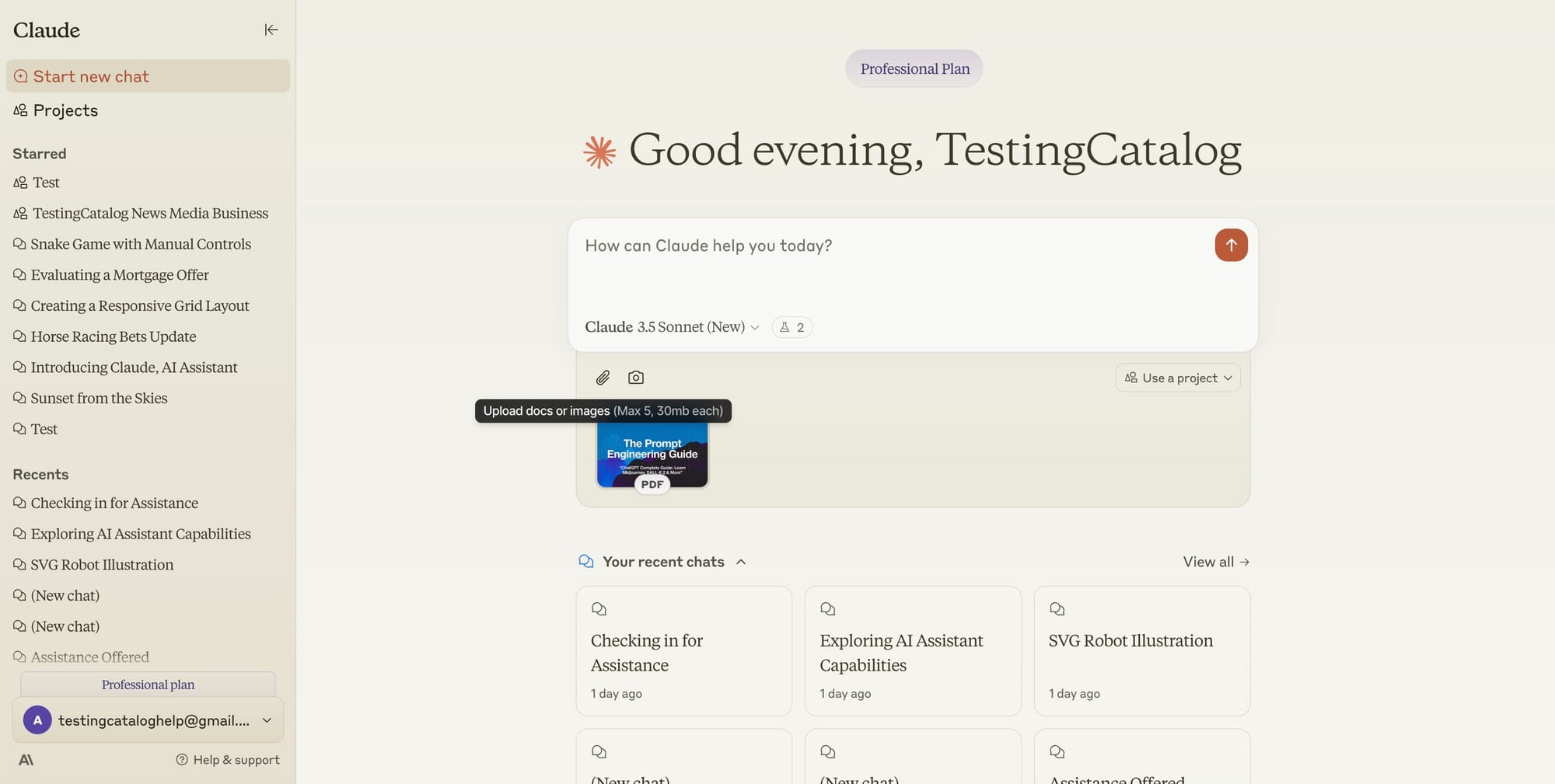Open the Claude 3.5 Sonnet model dropdown
The height and width of the screenshot is (784, 1555).
coord(672,327)
